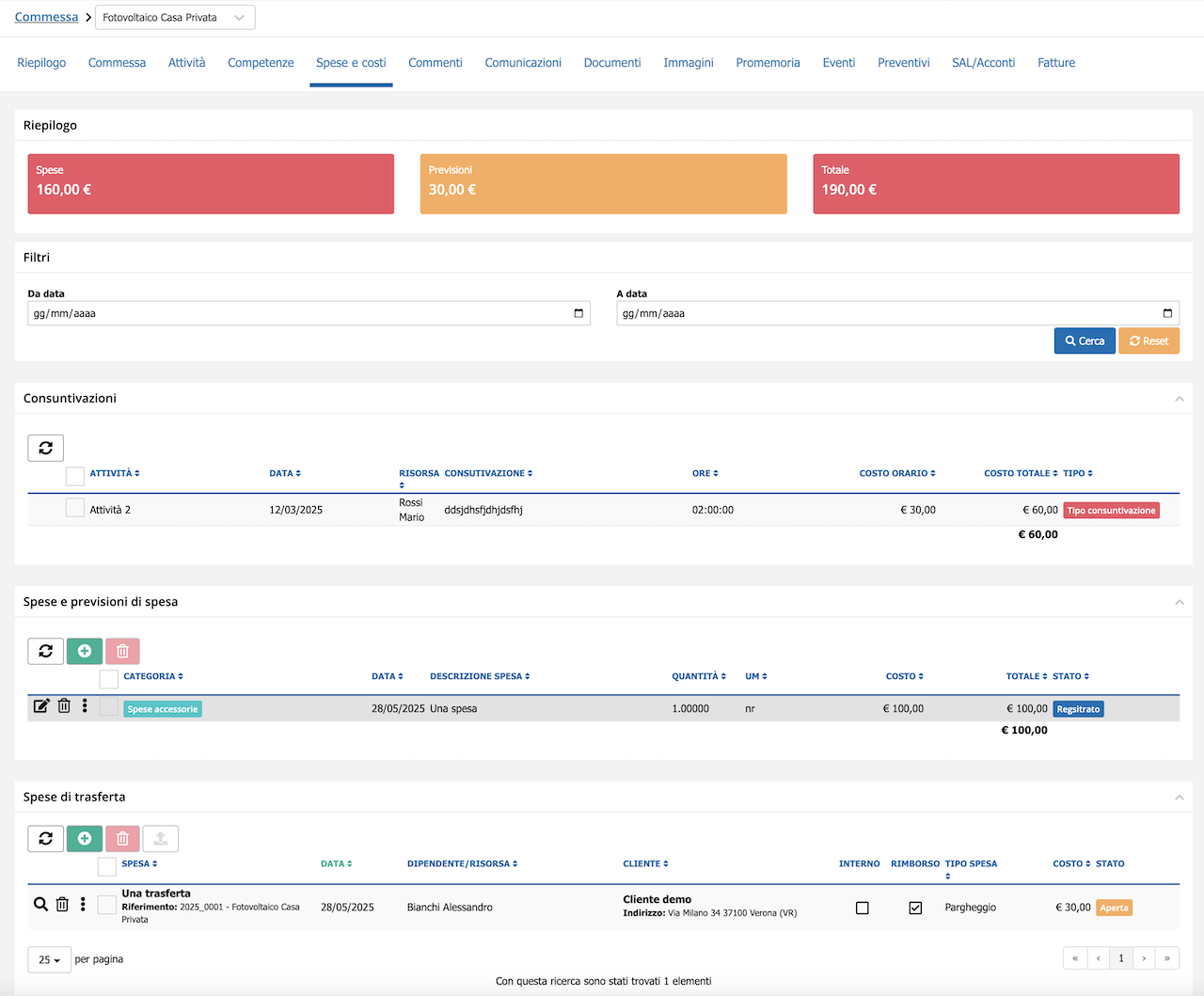Refresh the Consuntivazioni table

click(45, 448)
